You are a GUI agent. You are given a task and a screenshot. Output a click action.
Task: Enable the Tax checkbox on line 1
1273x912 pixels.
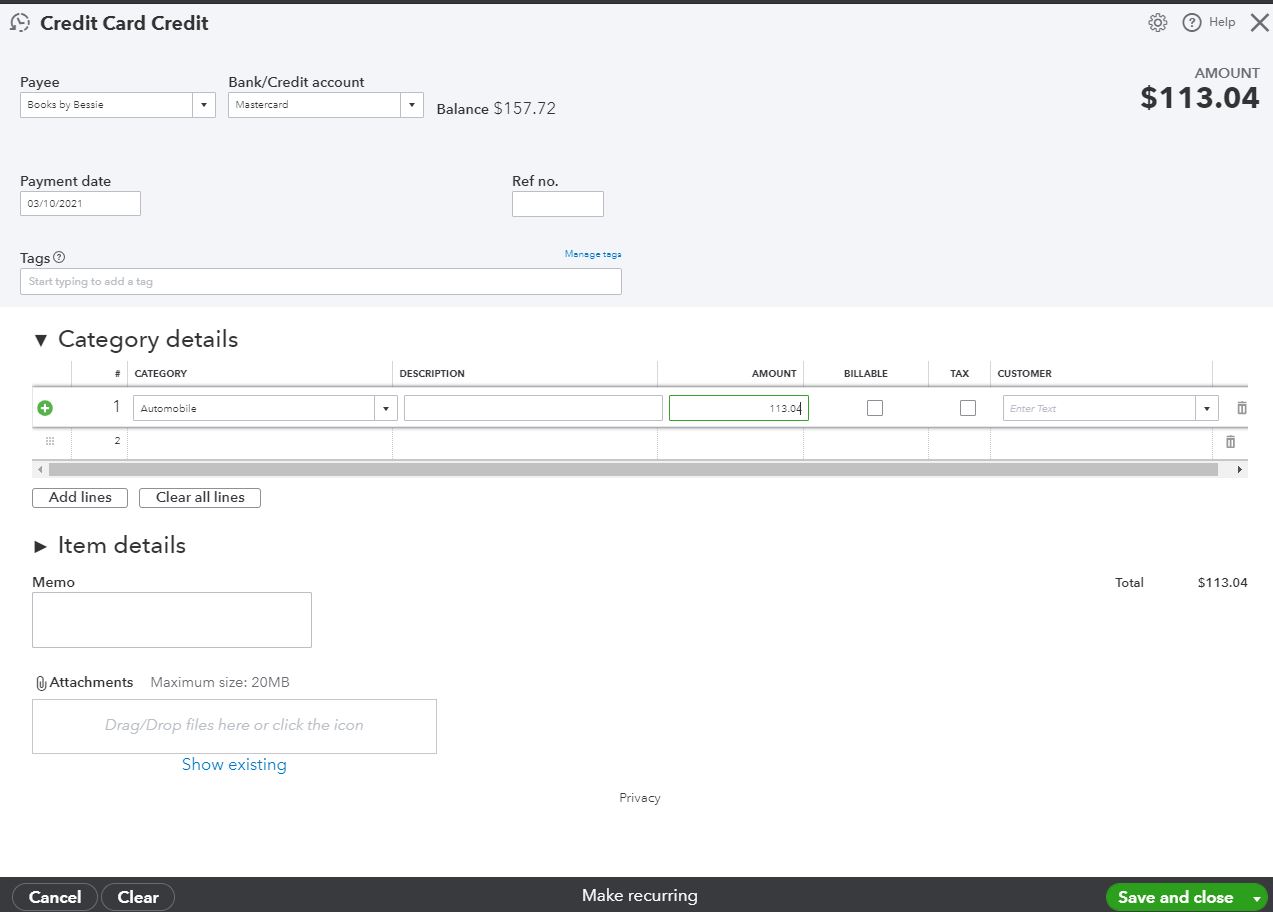click(967, 407)
